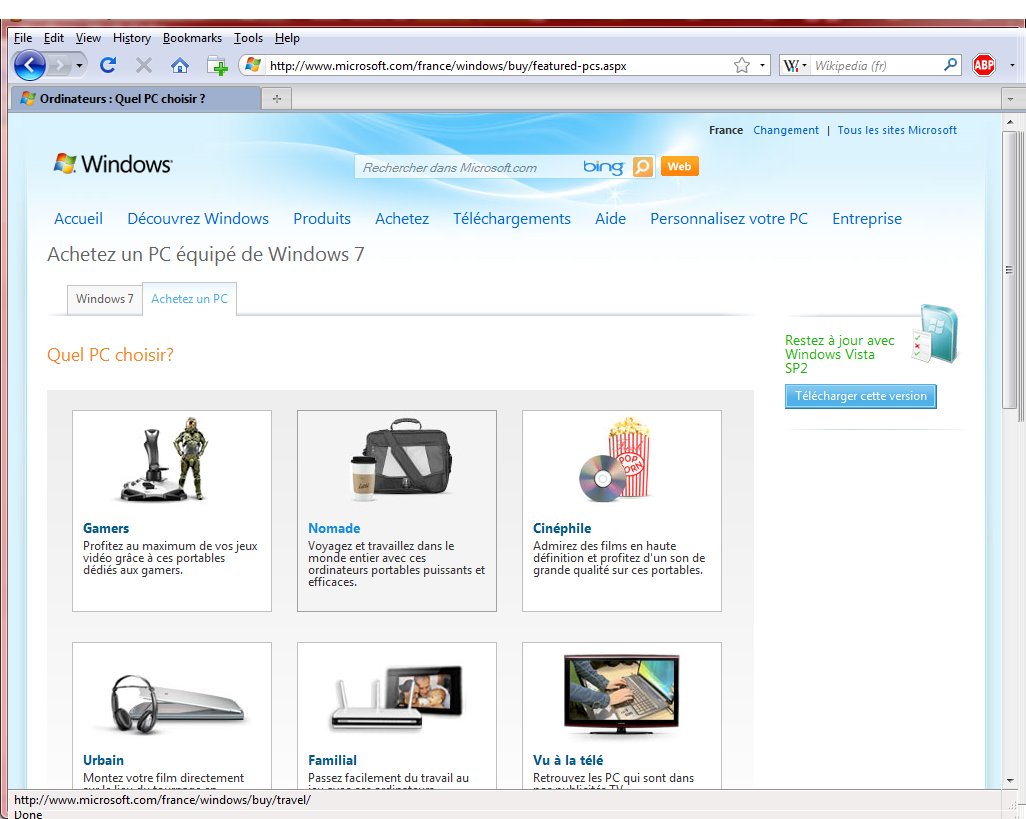Viewport: 1026px width, 819px height.
Task: Click the Entreprise navigation link
Action: coord(867,218)
